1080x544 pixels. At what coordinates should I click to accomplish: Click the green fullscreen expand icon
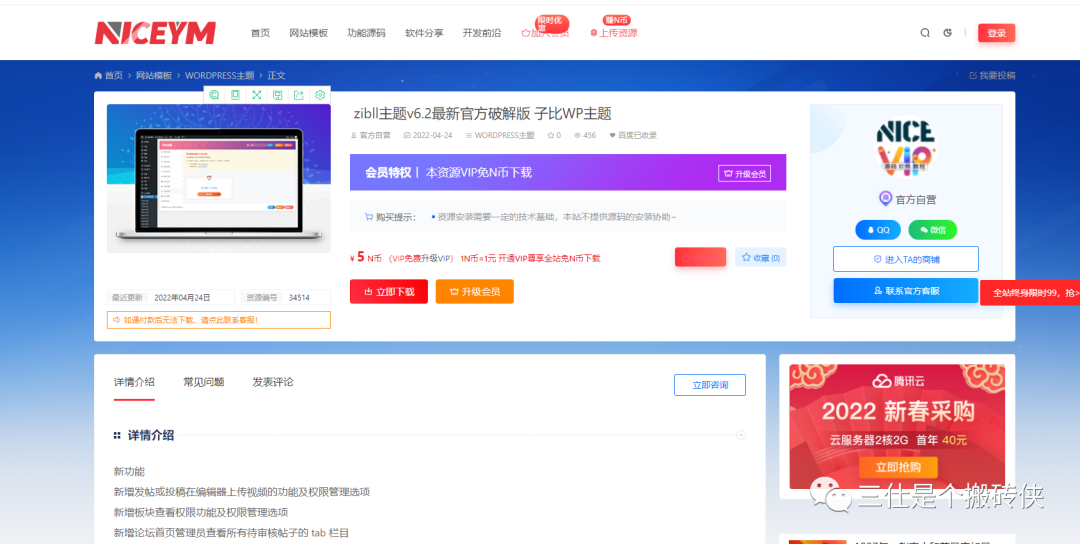257,95
